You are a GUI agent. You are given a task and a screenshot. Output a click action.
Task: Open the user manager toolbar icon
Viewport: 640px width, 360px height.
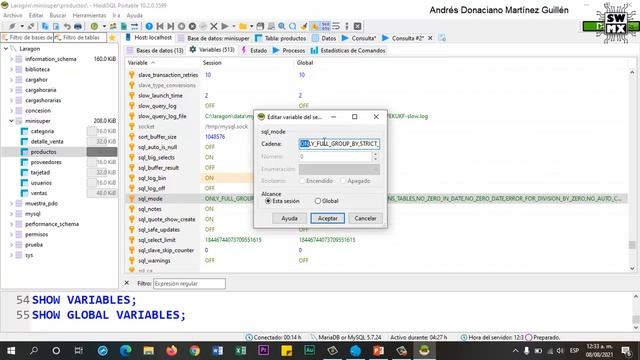[x=113, y=26]
